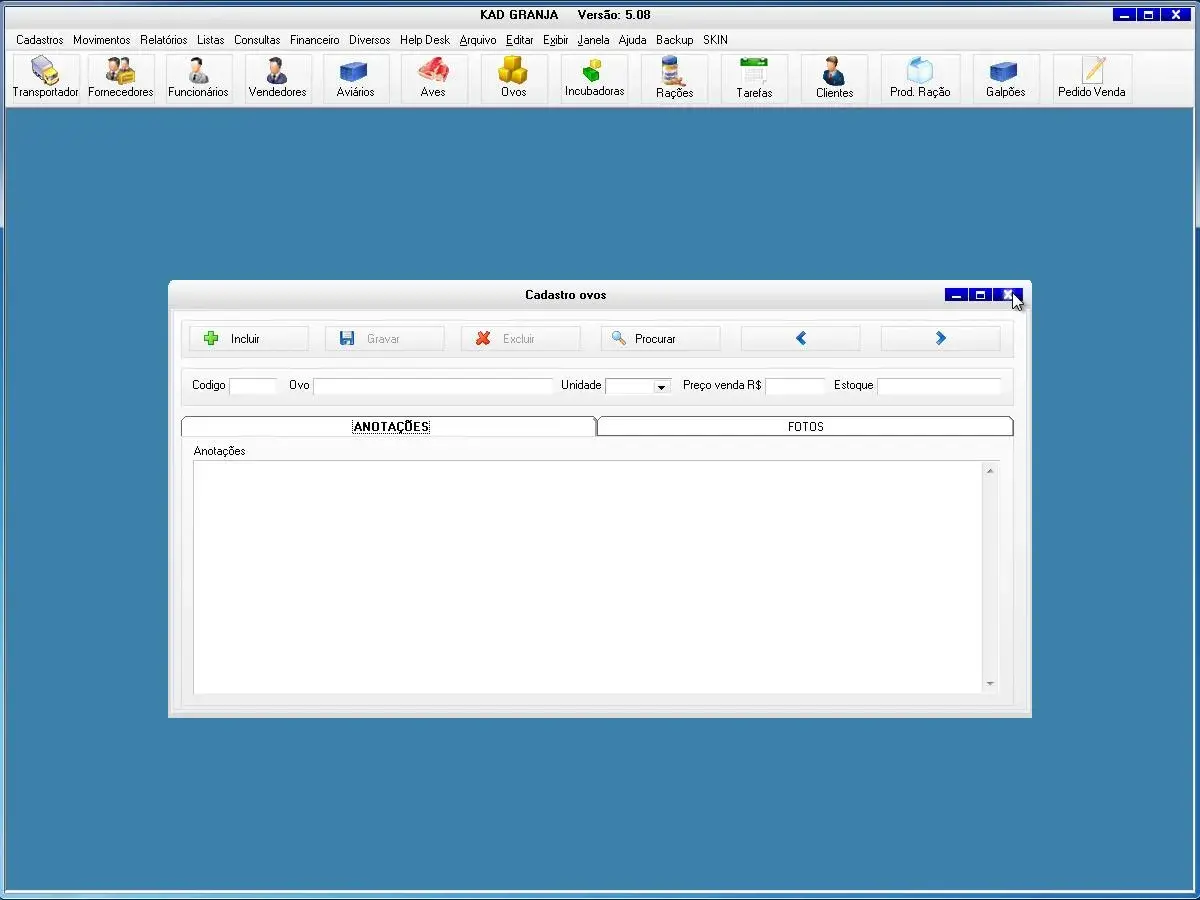Go to the next record arrow

[x=940, y=339]
